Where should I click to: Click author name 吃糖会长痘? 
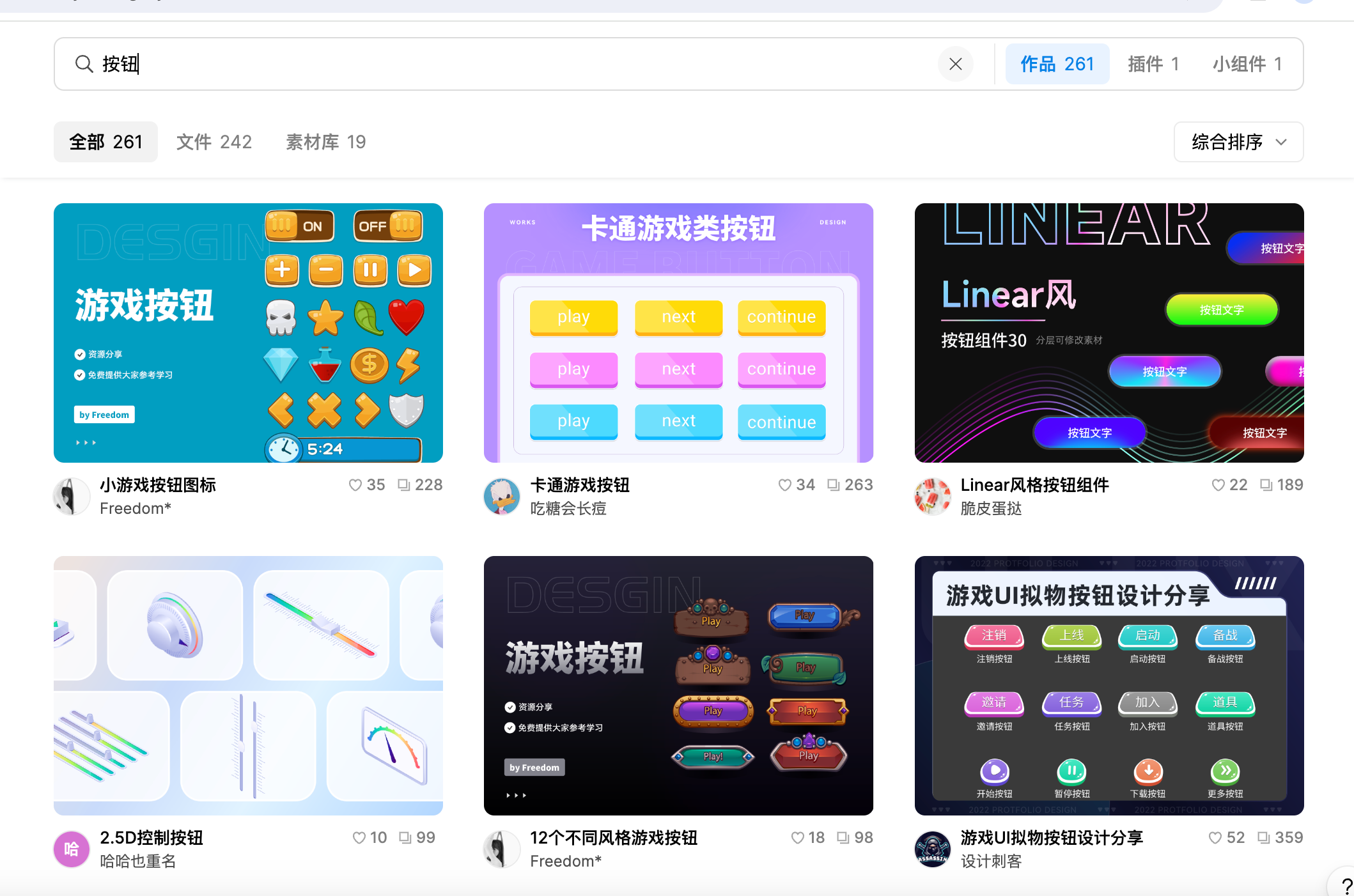click(x=568, y=509)
